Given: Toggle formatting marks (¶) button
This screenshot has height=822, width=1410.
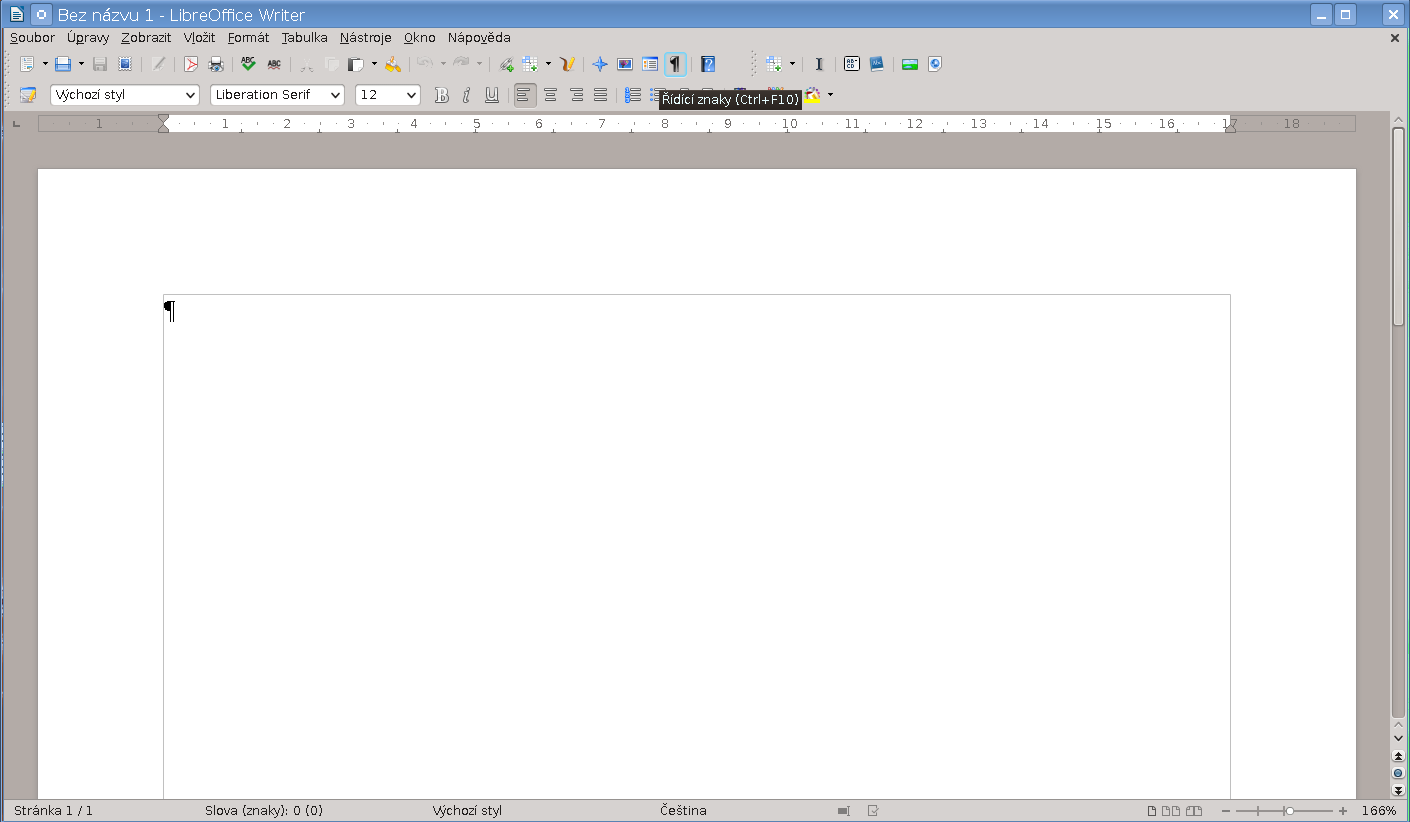Looking at the screenshot, I should coord(675,64).
